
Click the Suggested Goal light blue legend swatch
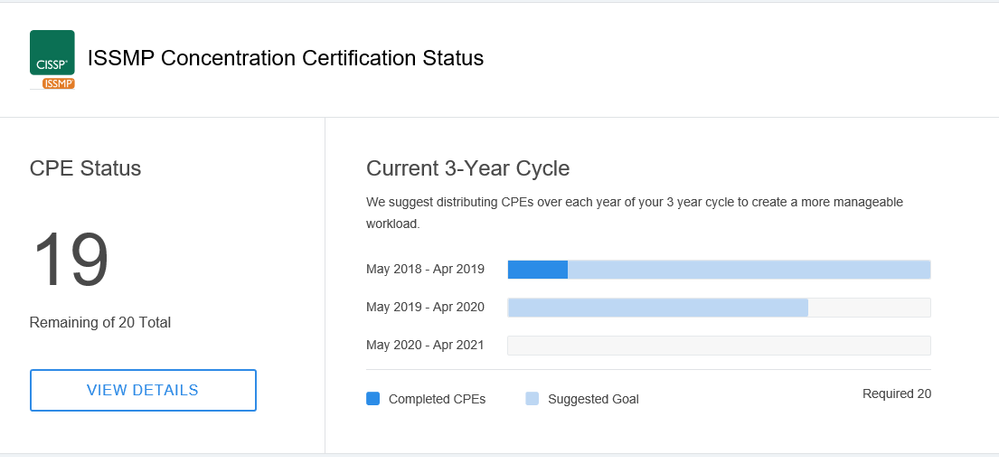click(x=532, y=398)
